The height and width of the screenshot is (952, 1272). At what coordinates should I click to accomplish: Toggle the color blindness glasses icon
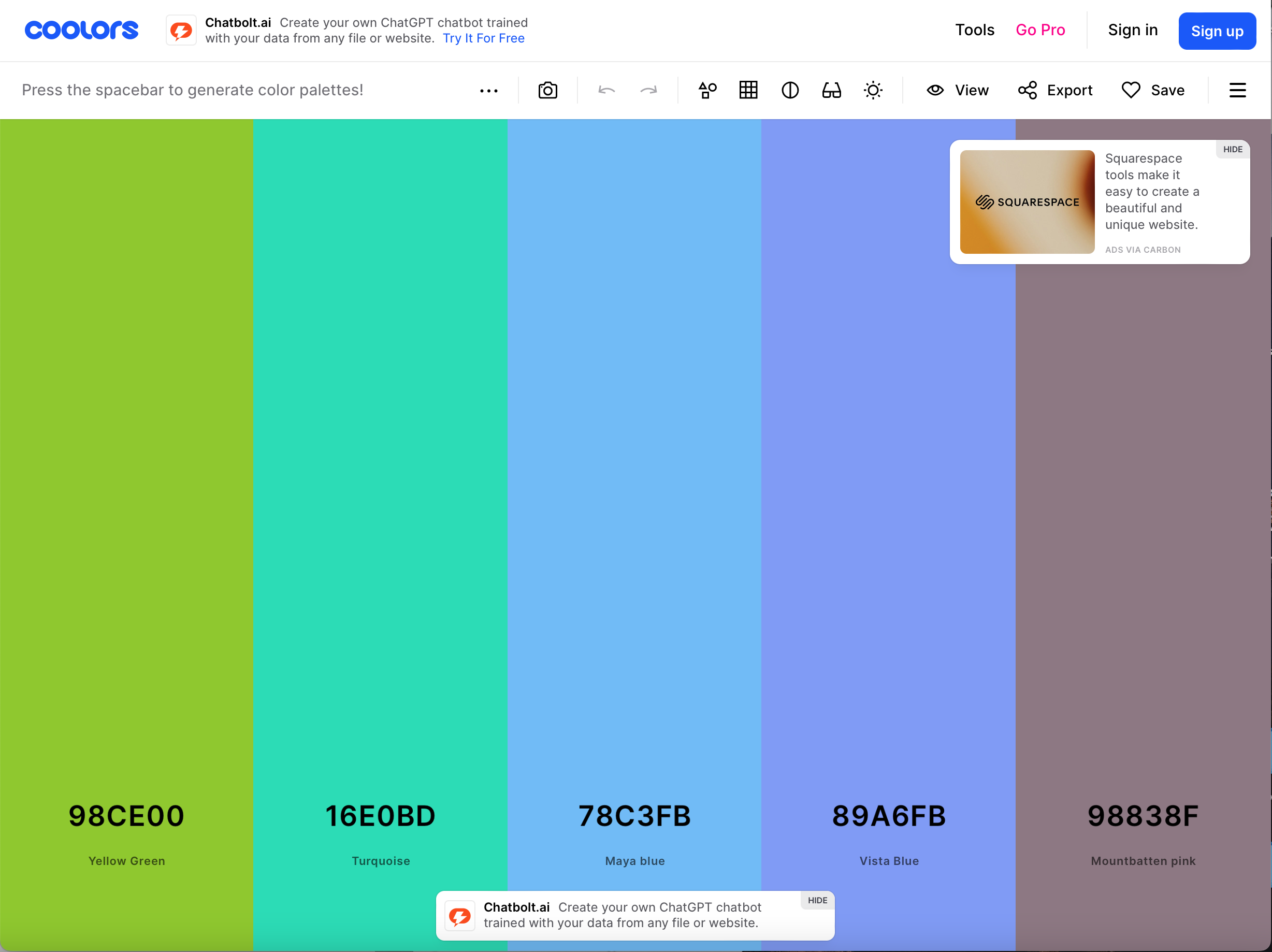(x=832, y=90)
